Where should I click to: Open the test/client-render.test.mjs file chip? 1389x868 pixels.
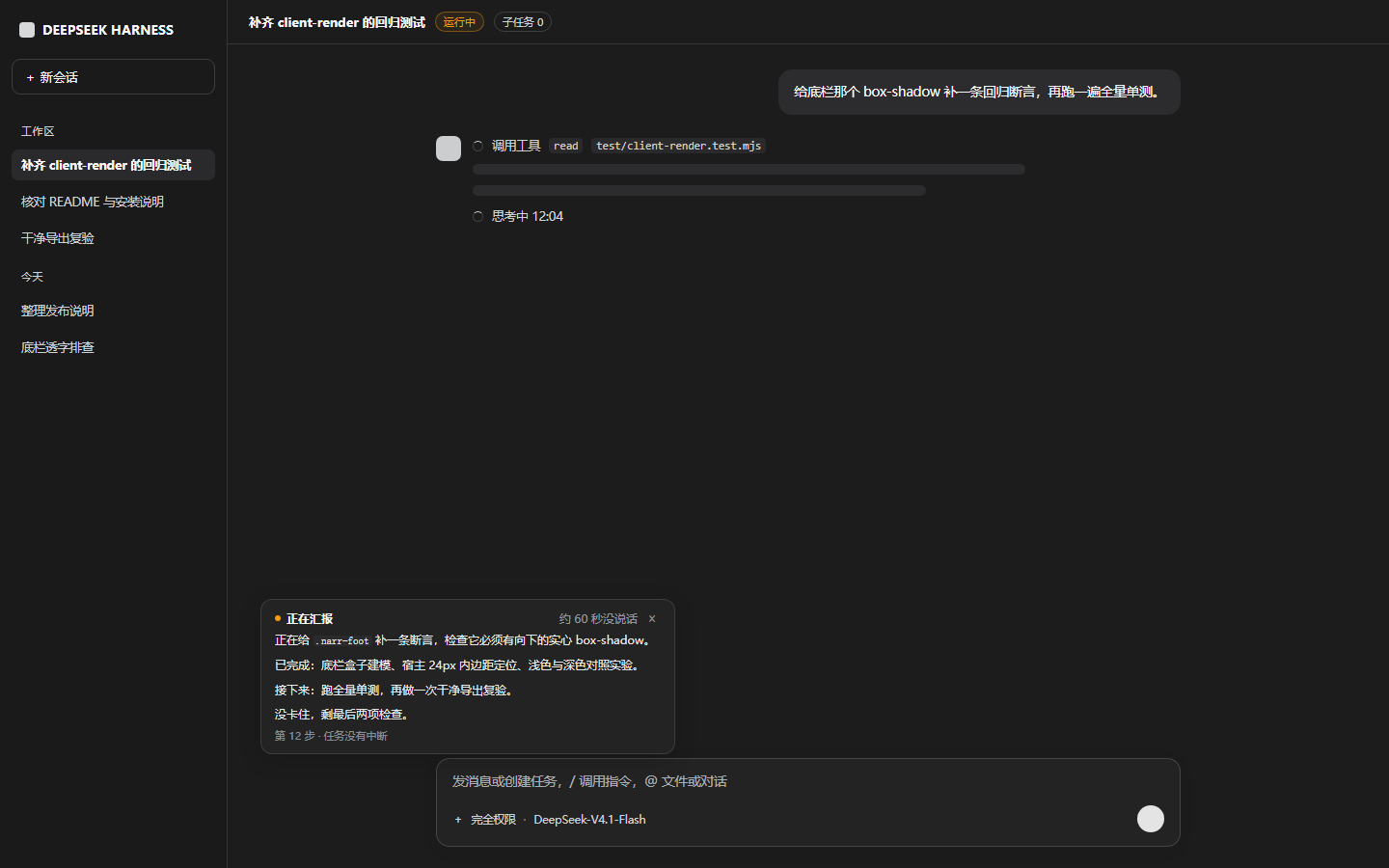679,146
